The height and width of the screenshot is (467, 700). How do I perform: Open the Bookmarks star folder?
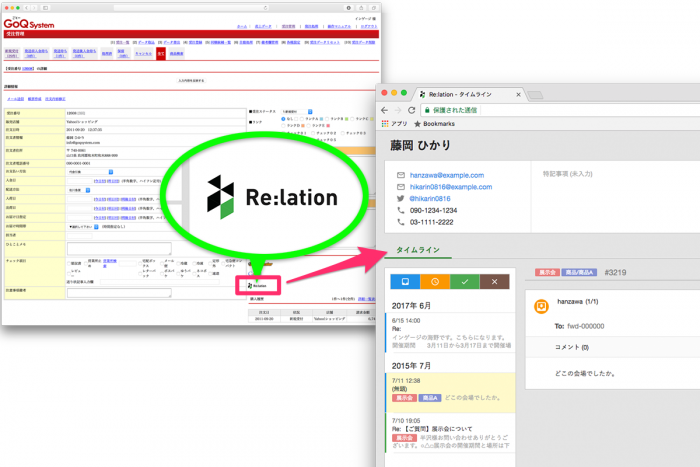pyautogui.click(x=434, y=124)
